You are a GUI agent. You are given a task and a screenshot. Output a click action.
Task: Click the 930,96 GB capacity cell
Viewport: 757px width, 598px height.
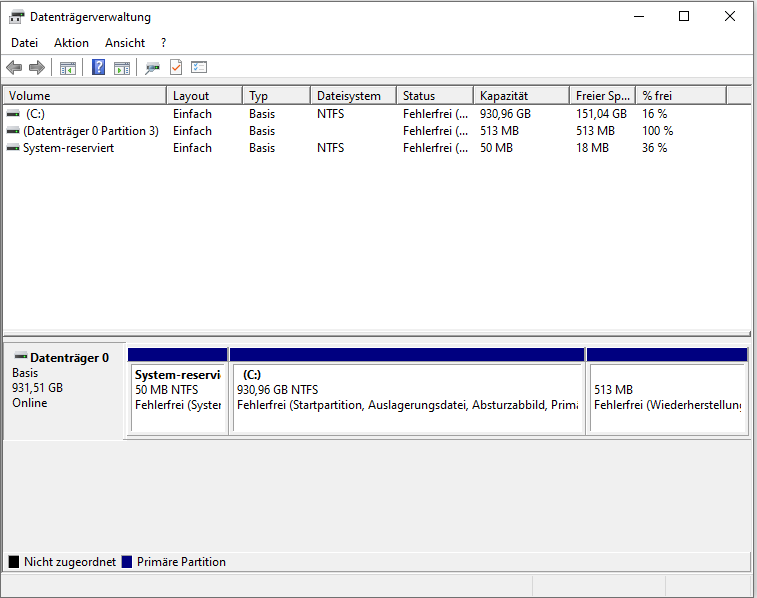[x=505, y=114]
